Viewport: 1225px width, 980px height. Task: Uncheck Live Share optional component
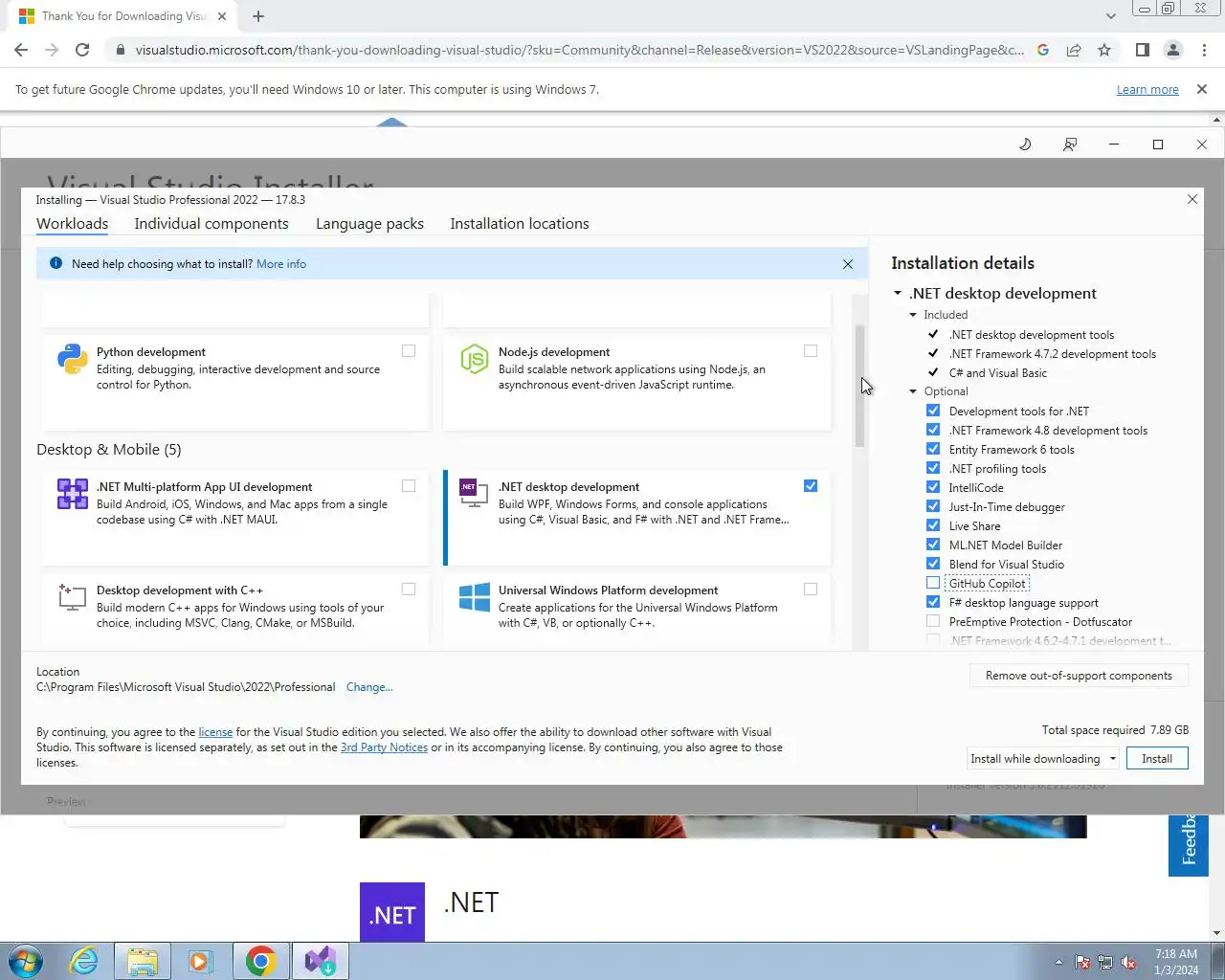point(933,525)
